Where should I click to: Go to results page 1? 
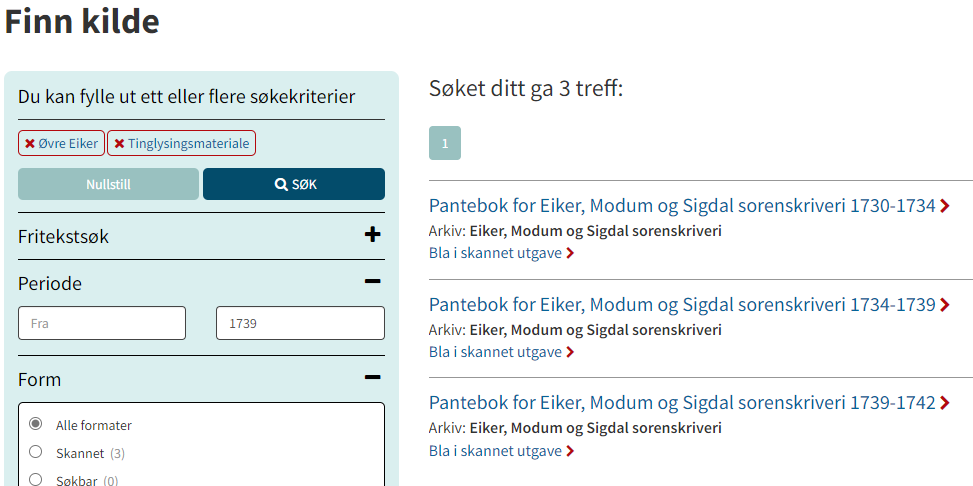click(445, 143)
